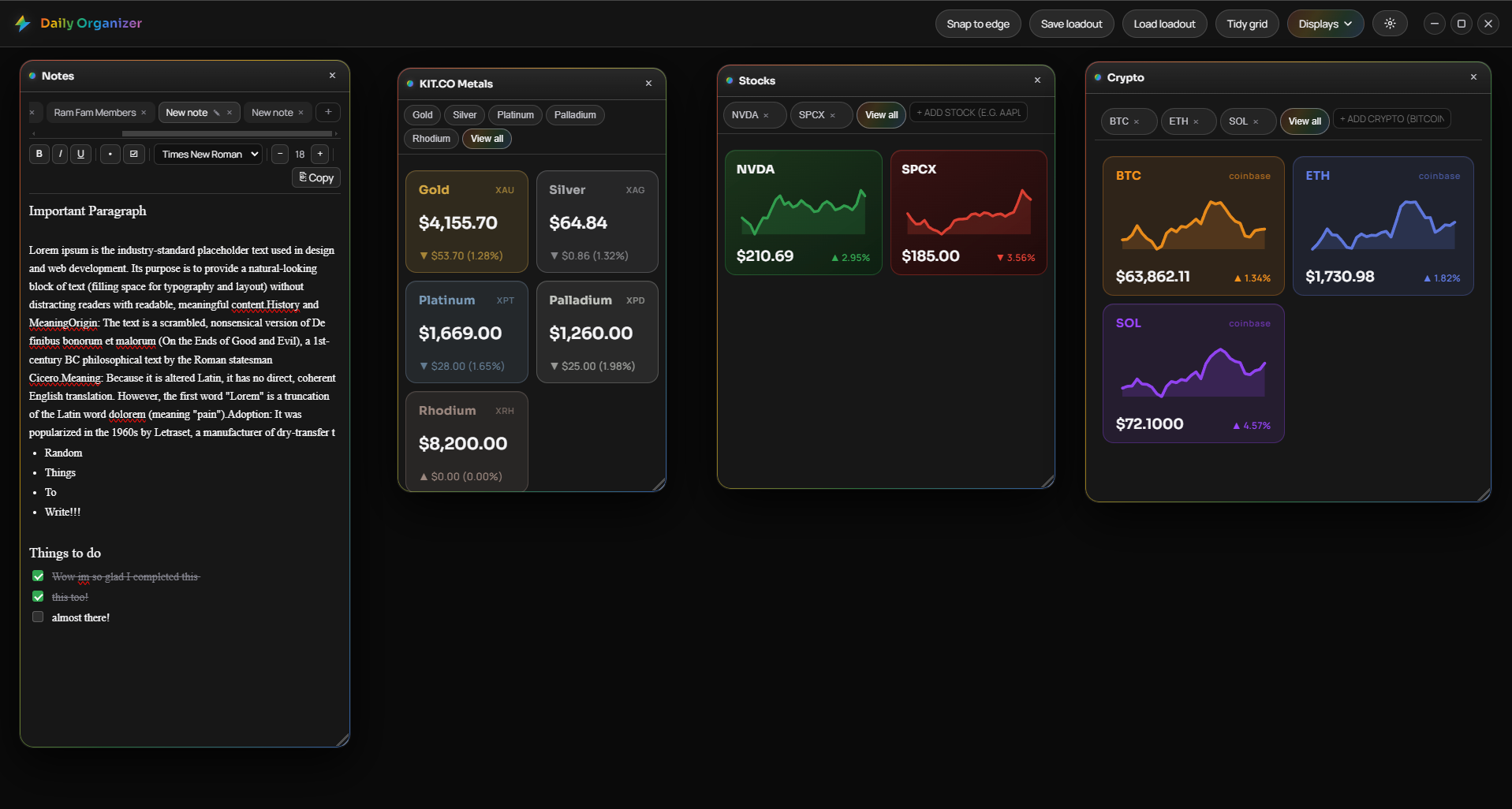Toggle underline formatting in Notes
1512x809 pixels.
coord(80,154)
